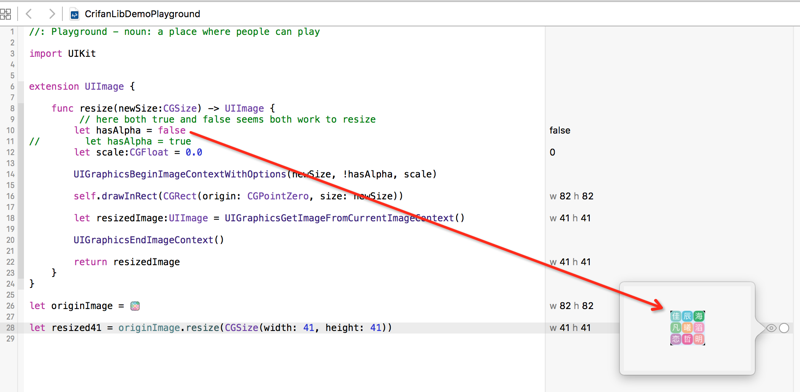Click result "w 41 h 41" for resized41
Screen dimensions: 800x392
570,328
